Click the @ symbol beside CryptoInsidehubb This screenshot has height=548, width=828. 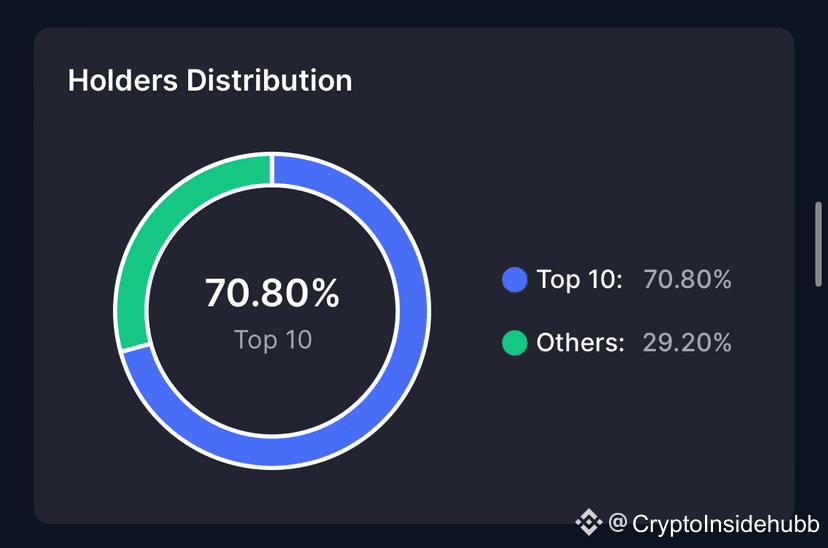pyautogui.click(x=617, y=523)
